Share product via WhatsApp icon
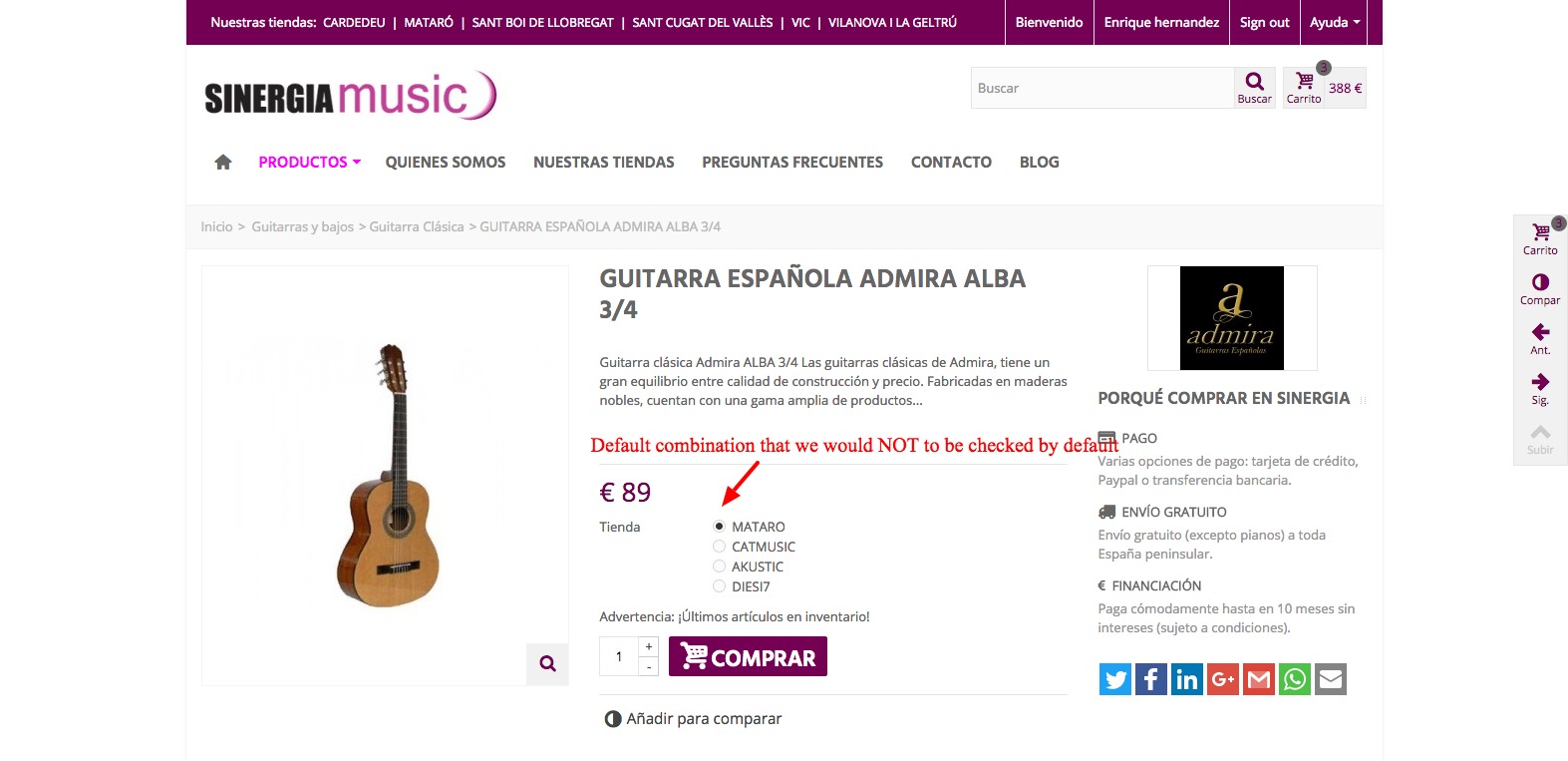 click(1295, 679)
